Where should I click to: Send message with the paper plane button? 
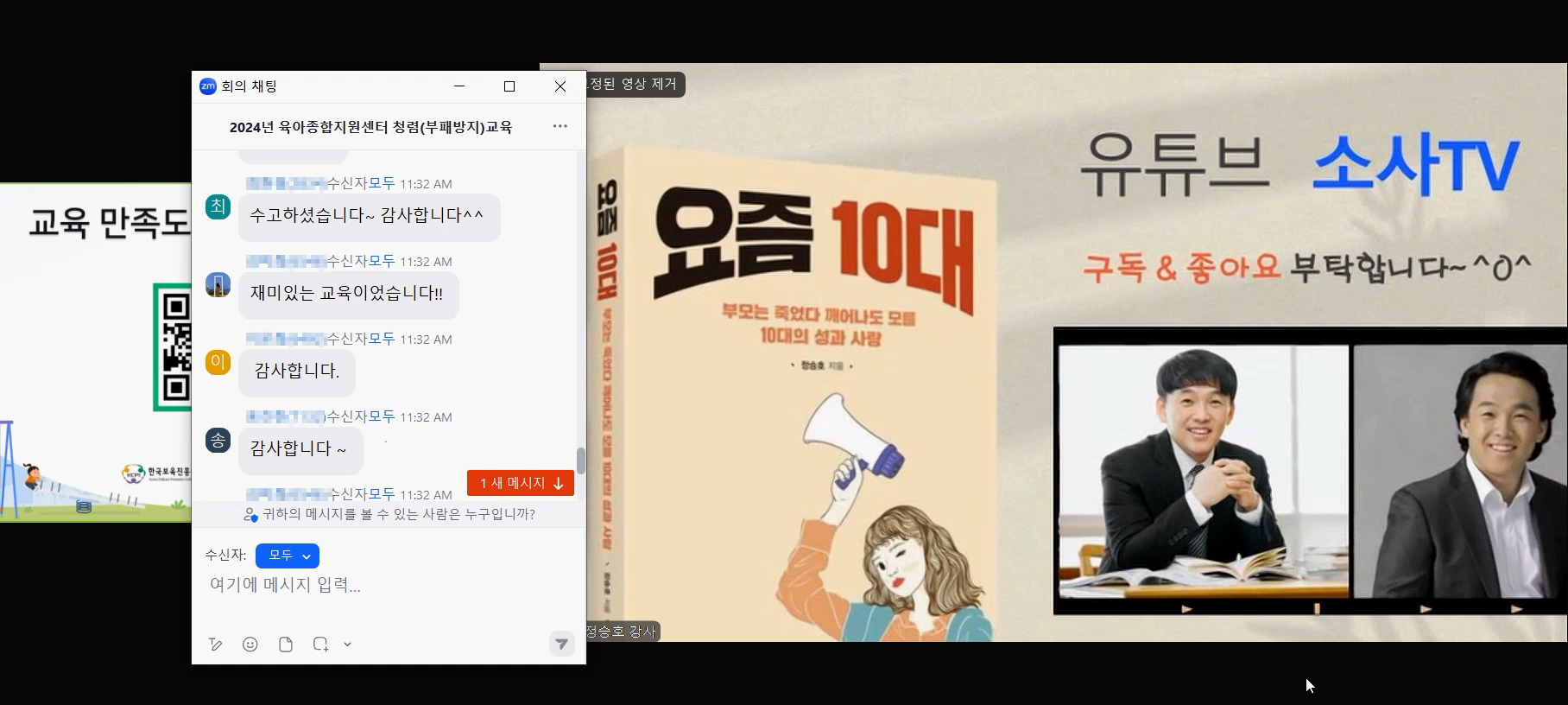point(561,644)
